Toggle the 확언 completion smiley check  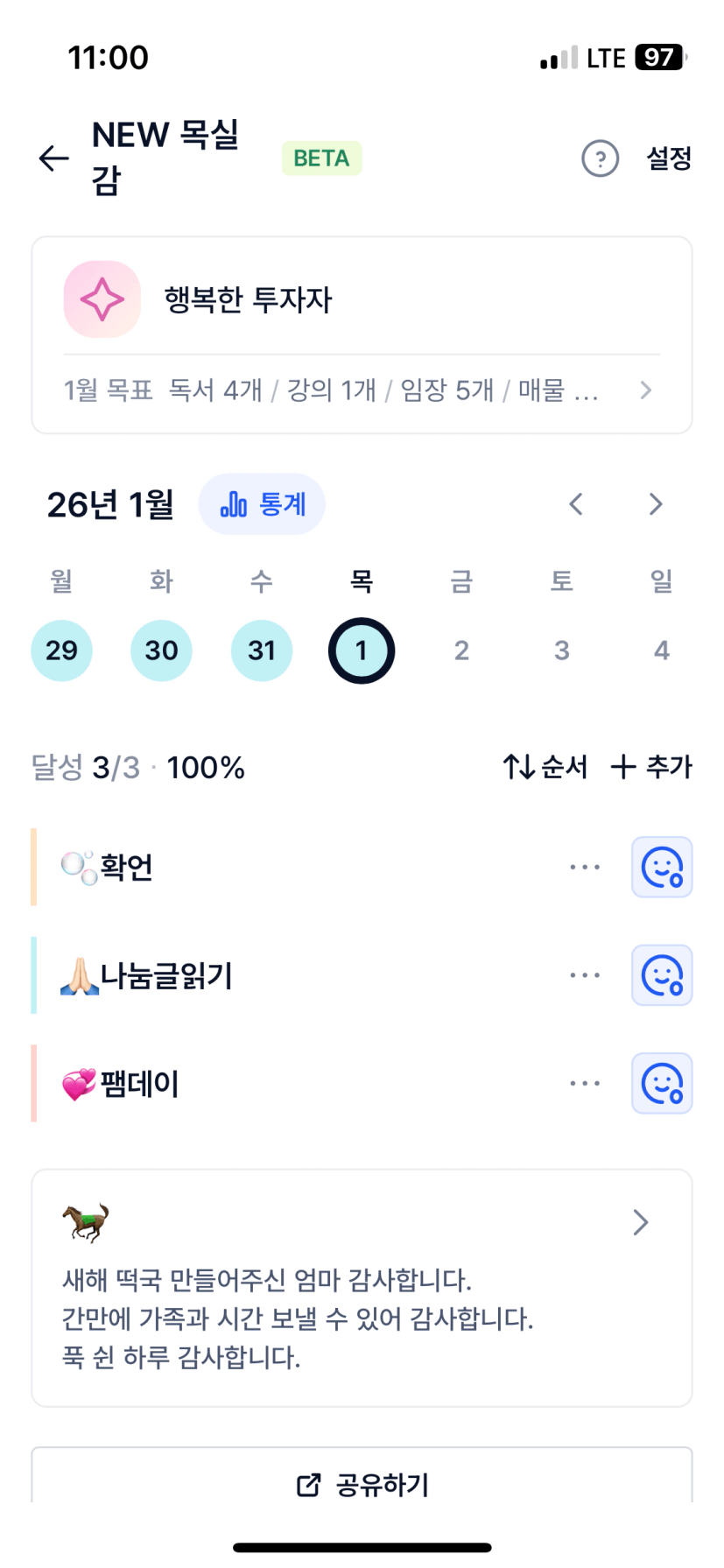[x=662, y=868]
